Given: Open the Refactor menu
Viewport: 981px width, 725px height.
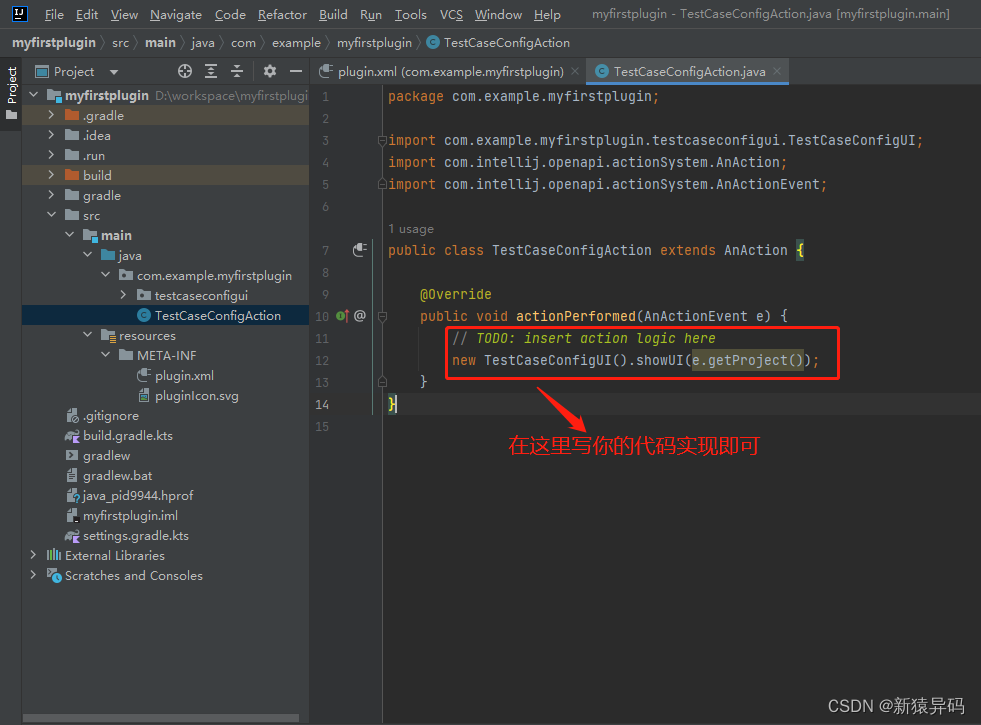Looking at the screenshot, I should click(x=282, y=14).
